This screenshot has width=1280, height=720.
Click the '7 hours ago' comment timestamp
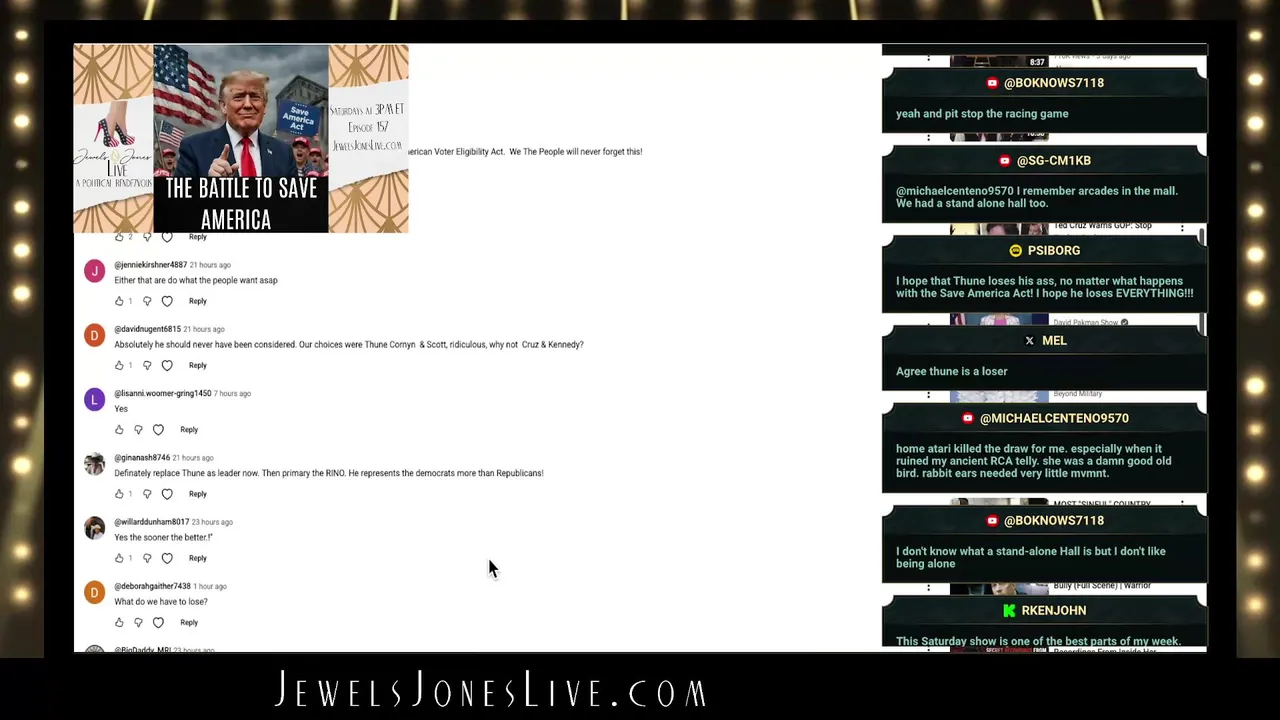point(232,394)
